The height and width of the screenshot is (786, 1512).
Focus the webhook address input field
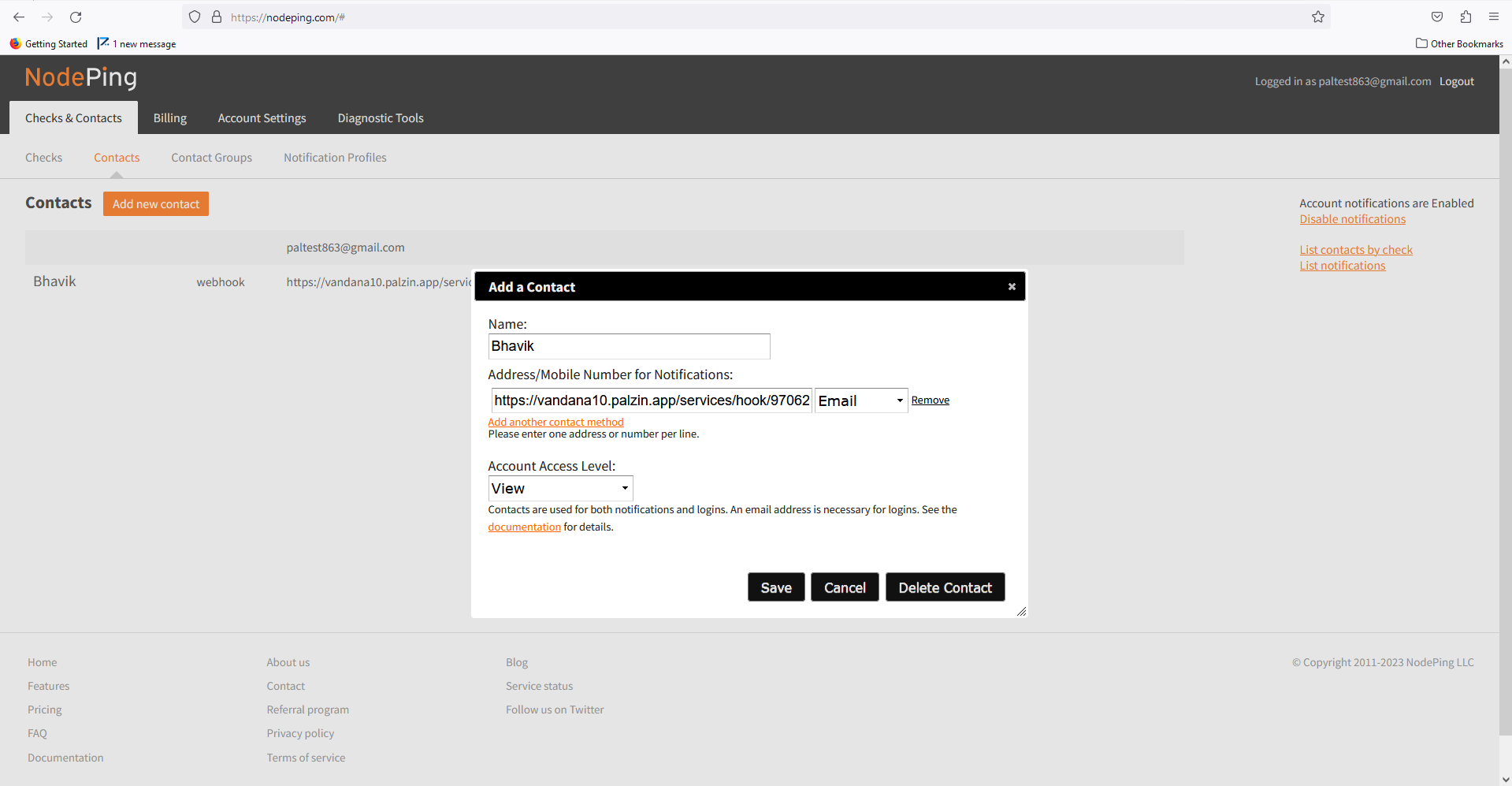tap(652, 400)
